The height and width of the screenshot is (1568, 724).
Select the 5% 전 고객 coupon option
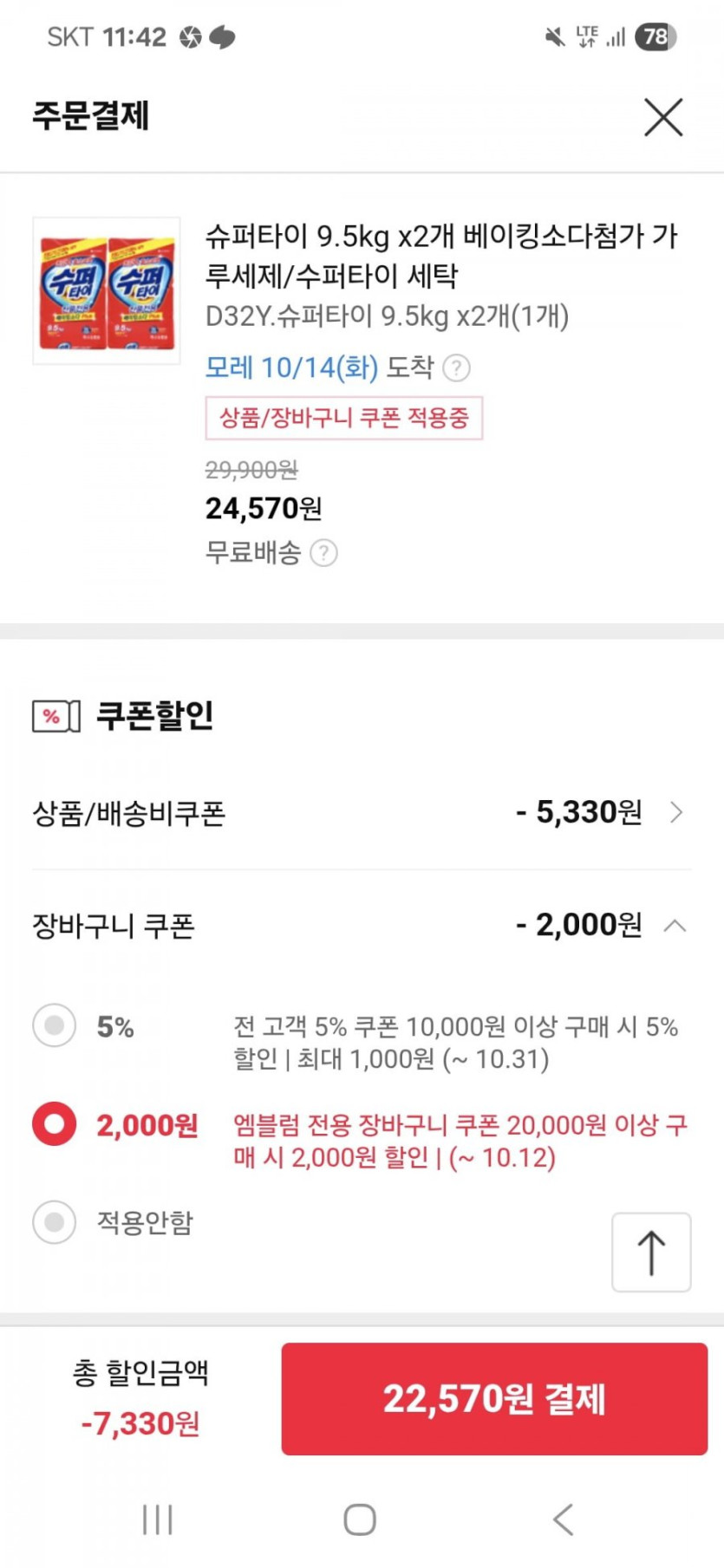55,1026
